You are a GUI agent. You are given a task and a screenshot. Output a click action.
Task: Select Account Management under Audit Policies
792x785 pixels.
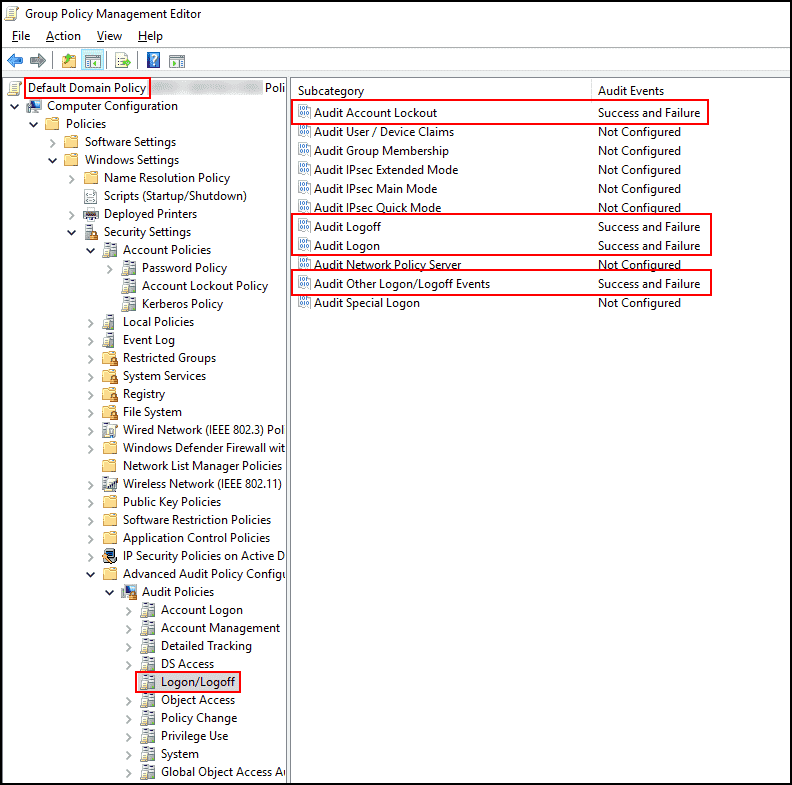click(220, 628)
